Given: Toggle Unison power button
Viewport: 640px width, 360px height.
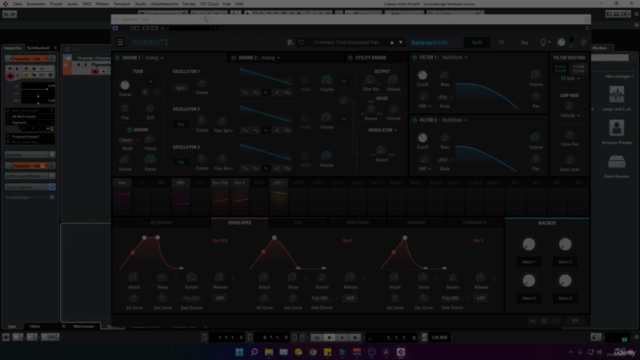Looking at the screenshot, I should pos(129,130).
